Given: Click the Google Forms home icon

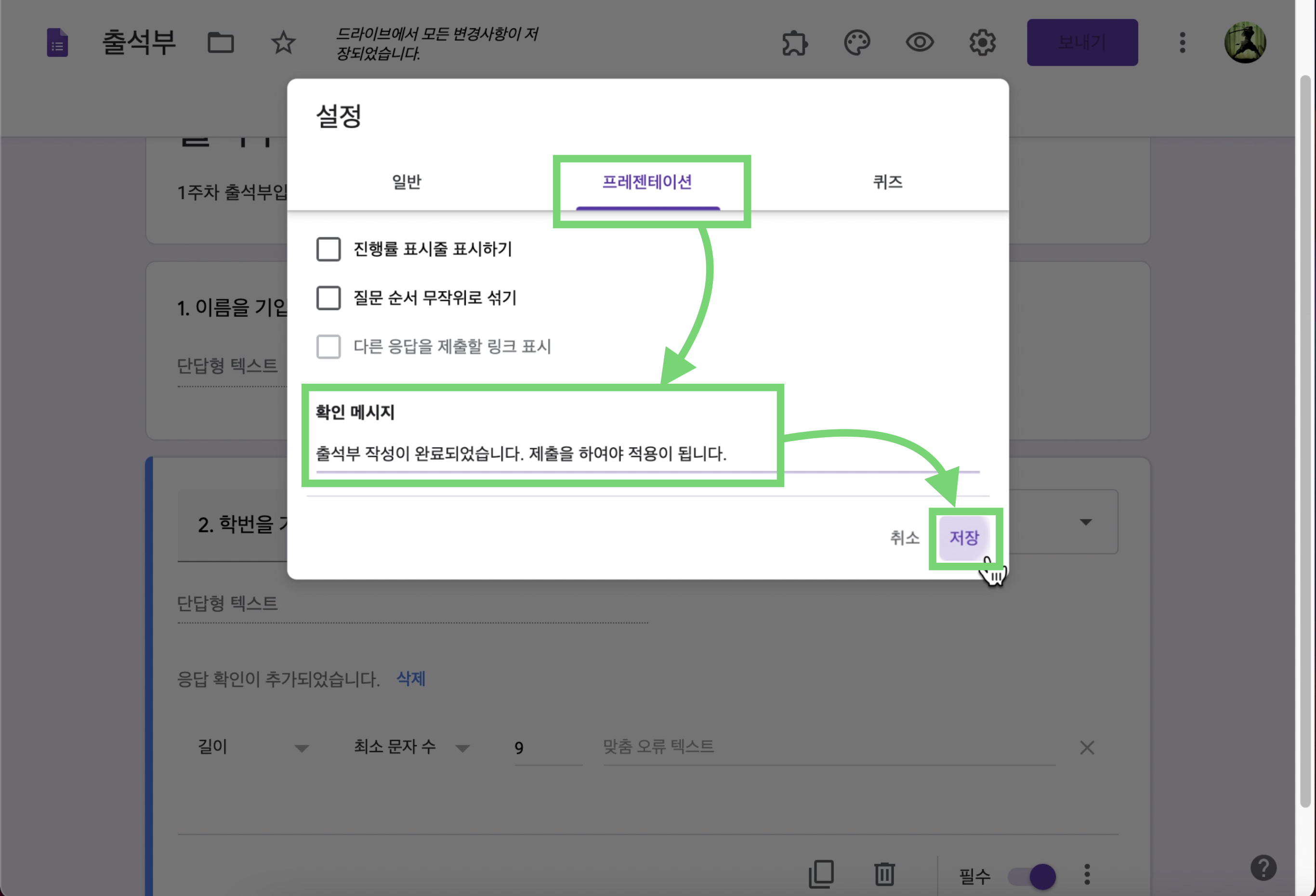Looking at the screenshot, I should coord(57,42).
